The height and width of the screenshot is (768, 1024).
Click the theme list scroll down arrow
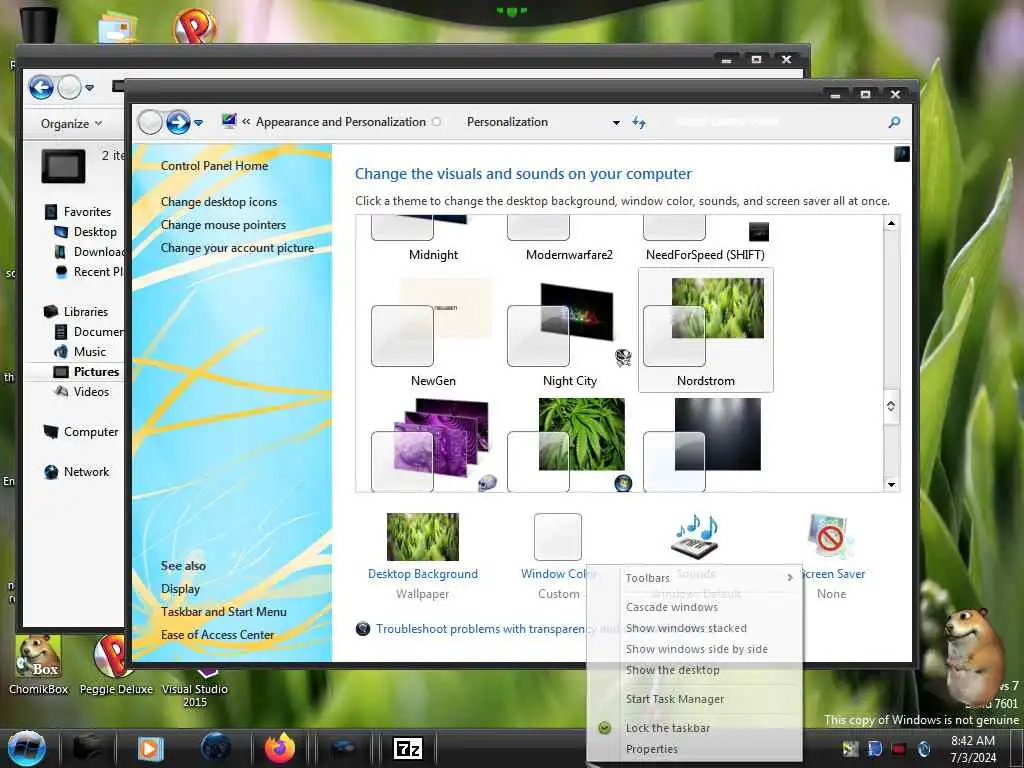pos(891,484)
